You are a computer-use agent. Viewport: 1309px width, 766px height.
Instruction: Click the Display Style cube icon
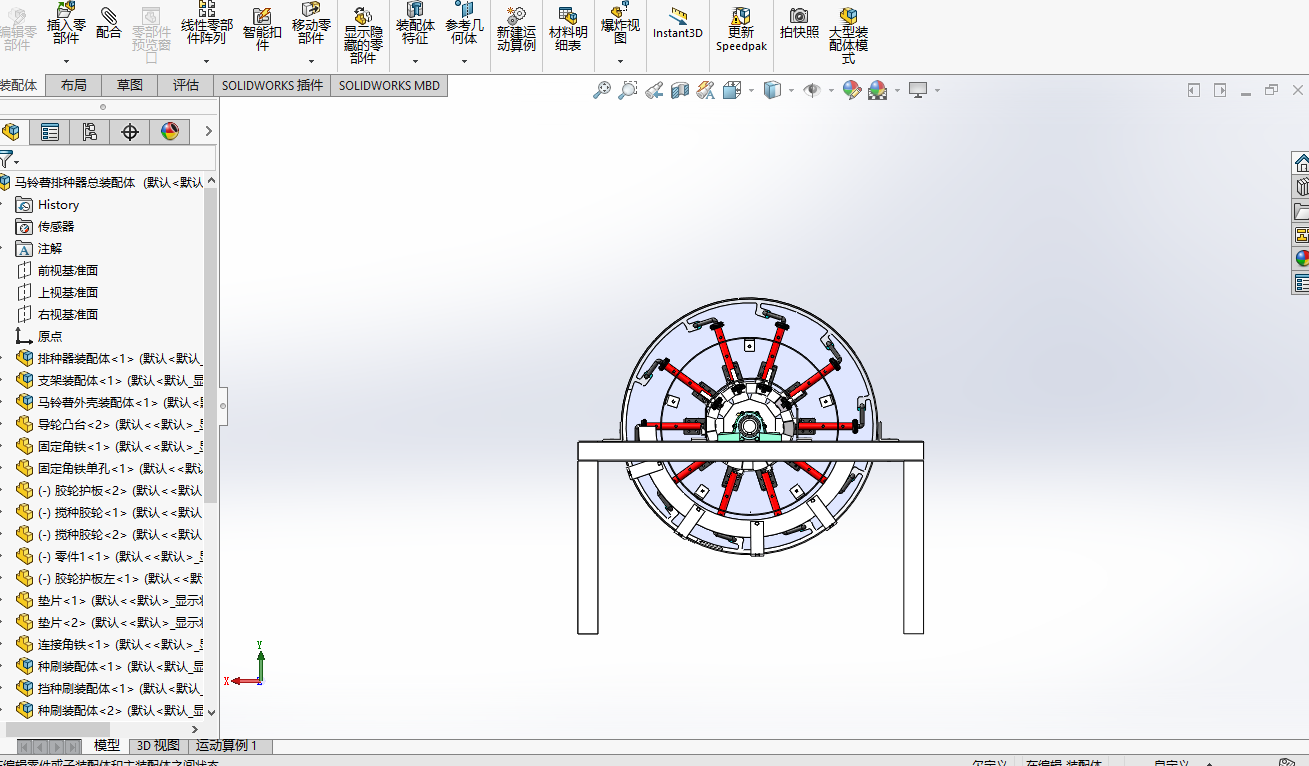[772, 90]
